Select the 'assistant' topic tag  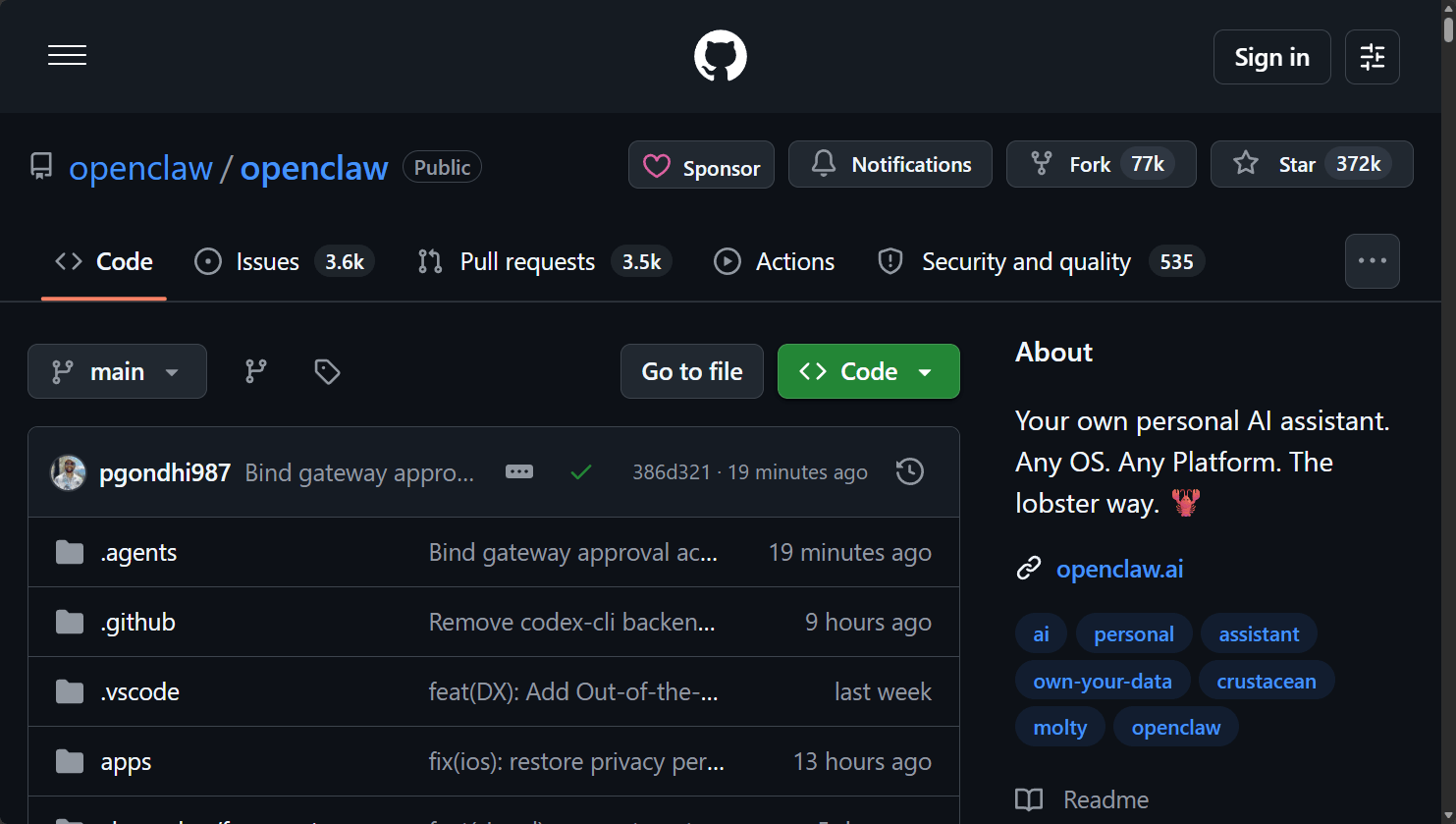point(1259,634)
